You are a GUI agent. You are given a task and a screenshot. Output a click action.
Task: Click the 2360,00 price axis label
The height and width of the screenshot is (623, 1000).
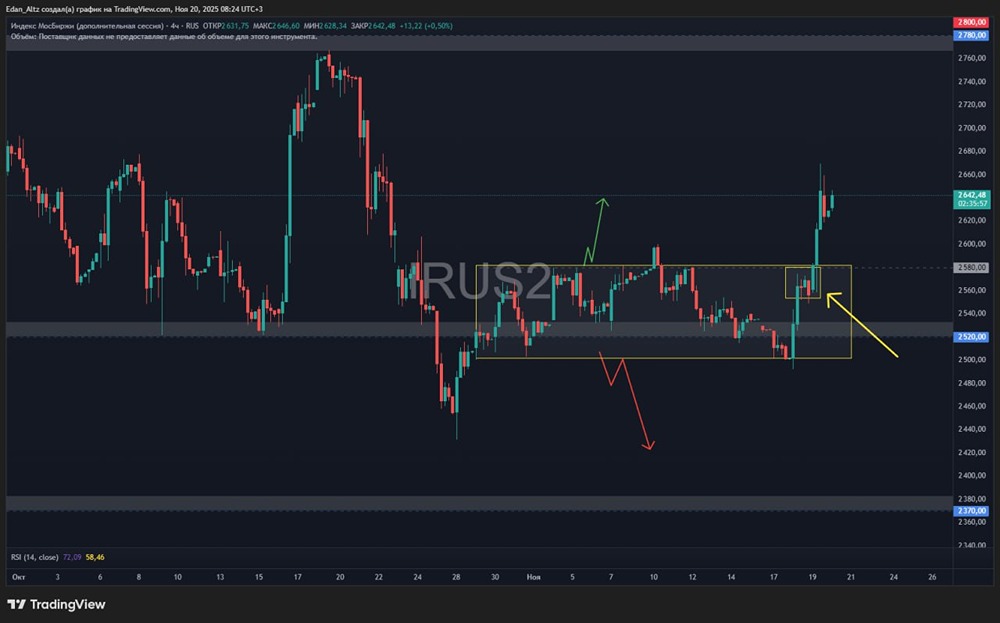972,522
